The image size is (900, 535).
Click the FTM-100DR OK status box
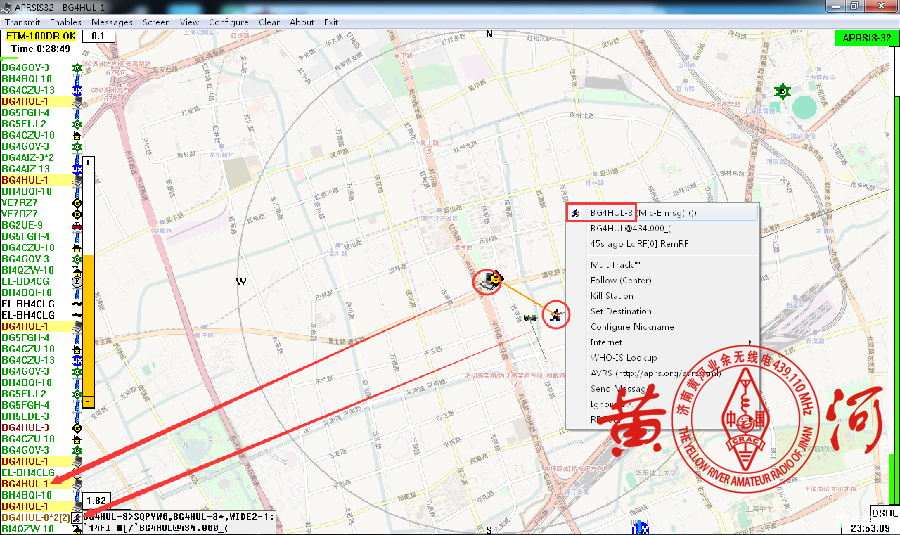pyautogui.click(x=41, y=36)
